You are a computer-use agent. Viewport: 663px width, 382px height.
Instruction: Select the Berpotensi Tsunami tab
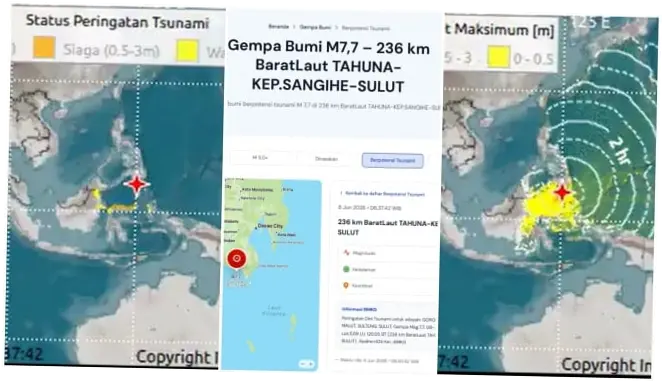coord(392,160)
